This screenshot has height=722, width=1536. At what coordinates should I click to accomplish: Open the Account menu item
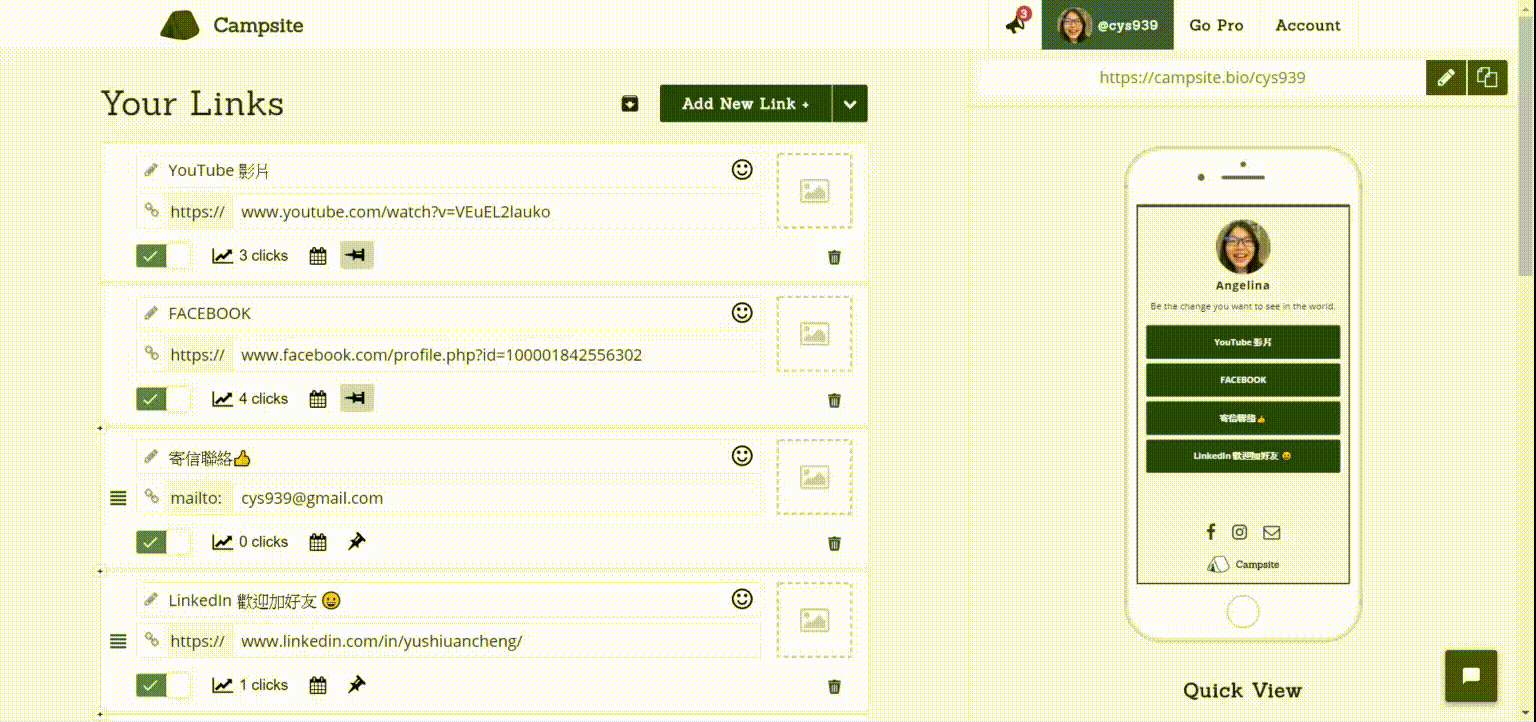click(1308, 25)
